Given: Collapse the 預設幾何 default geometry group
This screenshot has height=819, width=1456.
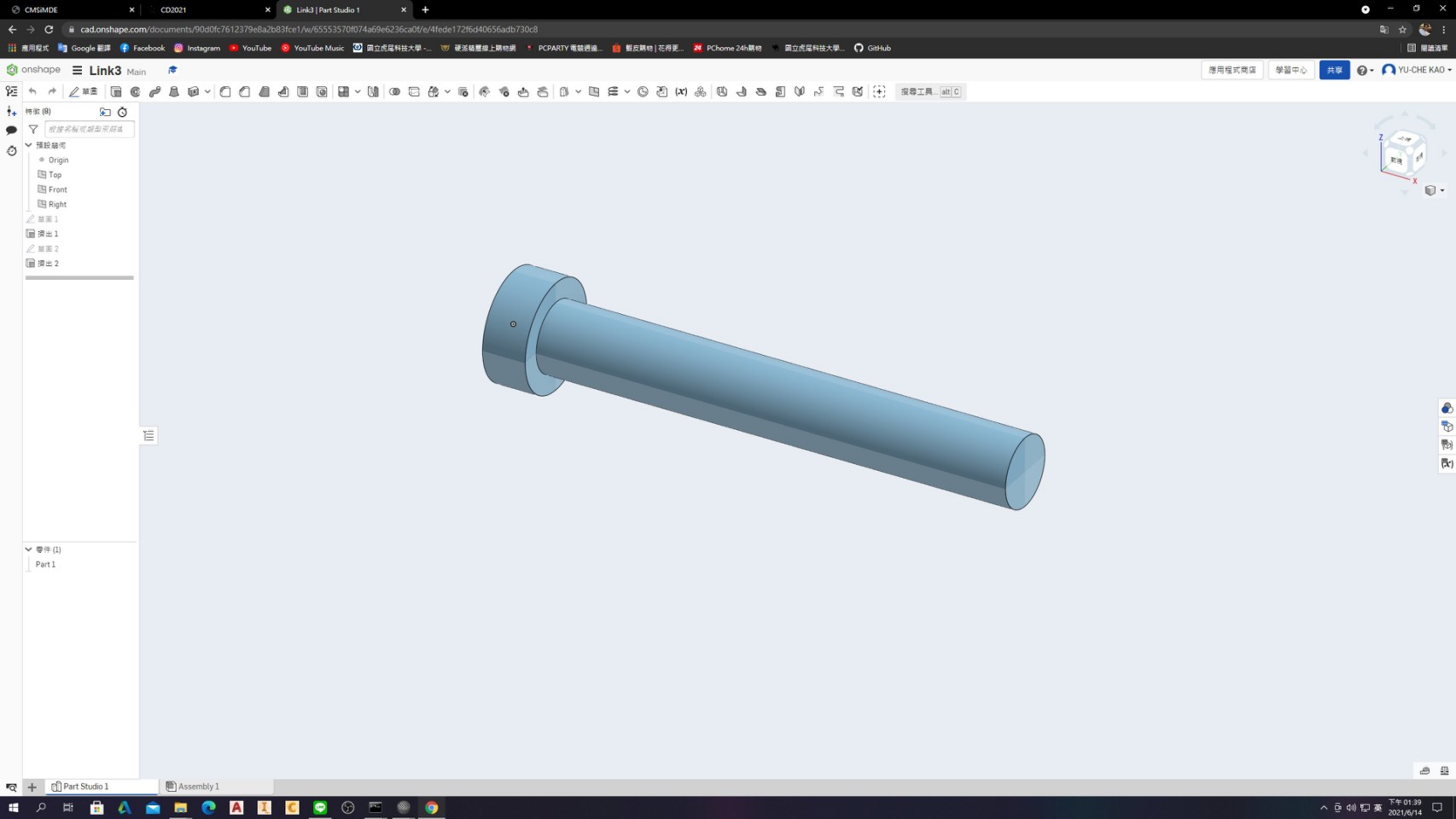Looking at the screenshot, I should coord(28,145).
